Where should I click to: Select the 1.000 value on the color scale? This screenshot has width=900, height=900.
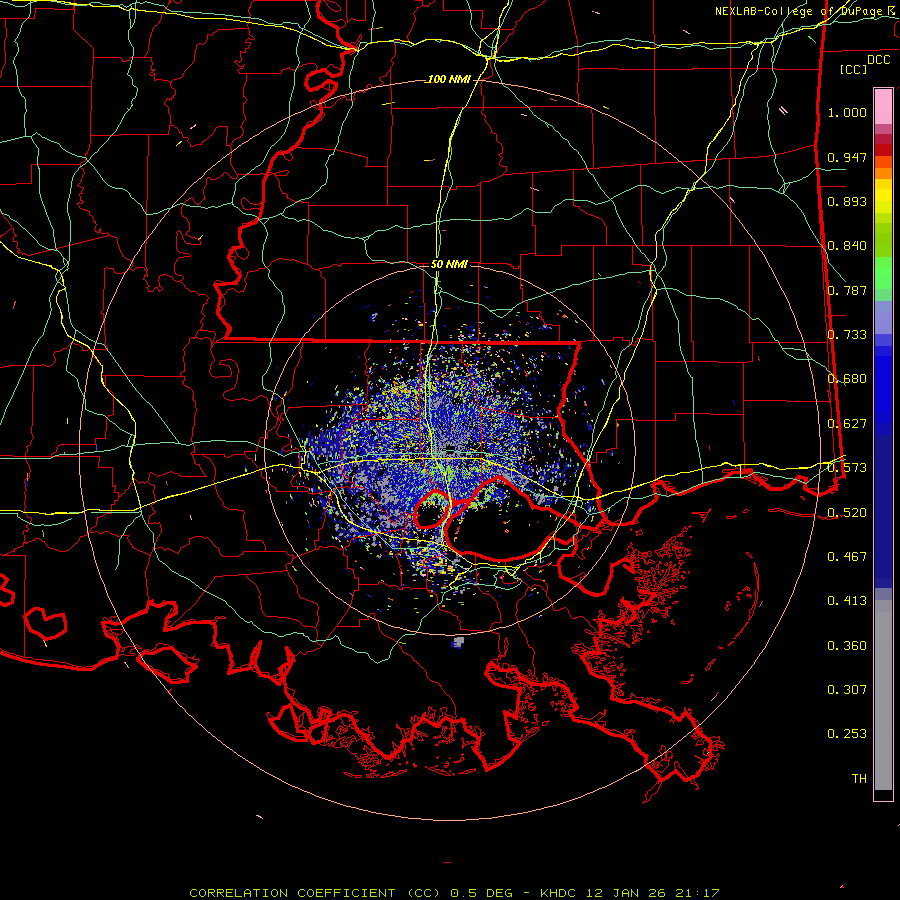pos(847,112)
